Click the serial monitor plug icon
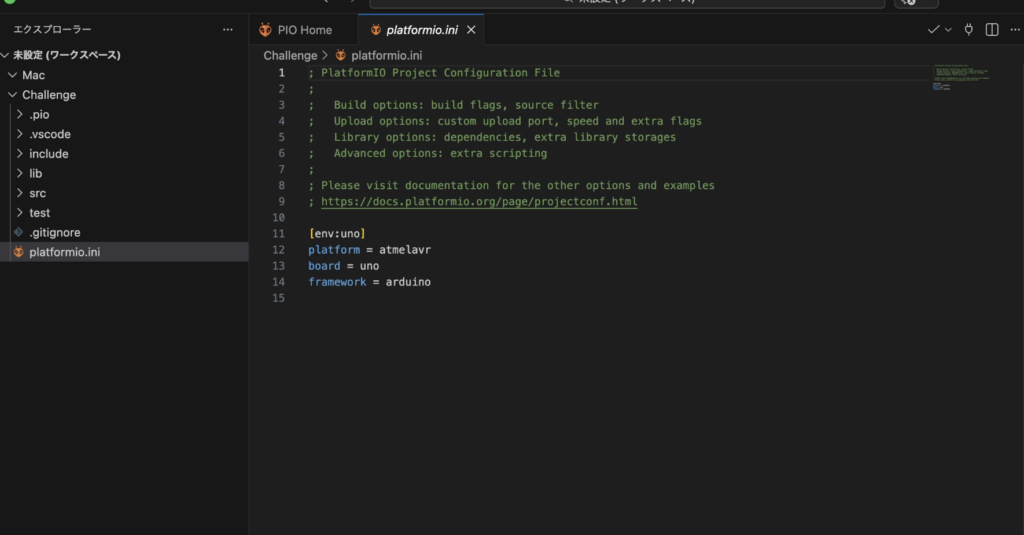1024x535 pixels. tap(968, 30)
